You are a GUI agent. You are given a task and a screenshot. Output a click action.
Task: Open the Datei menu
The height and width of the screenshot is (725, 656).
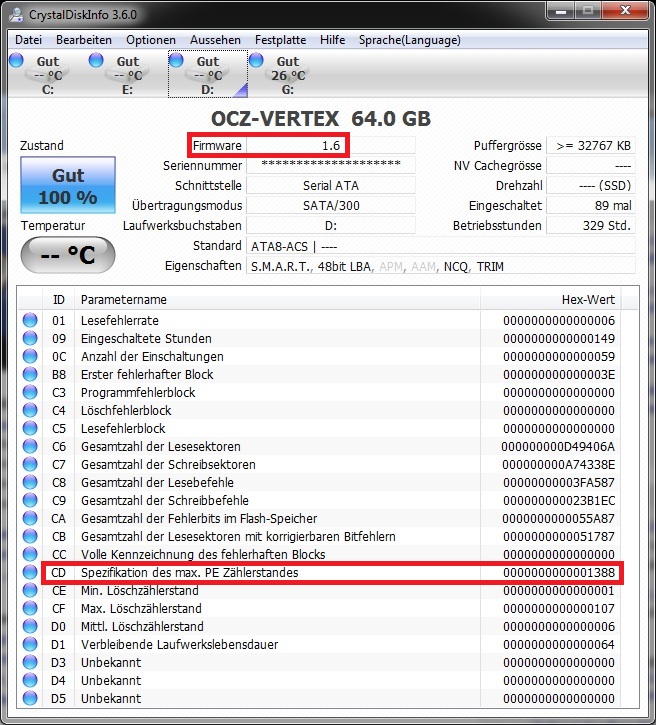click(28, 40)
